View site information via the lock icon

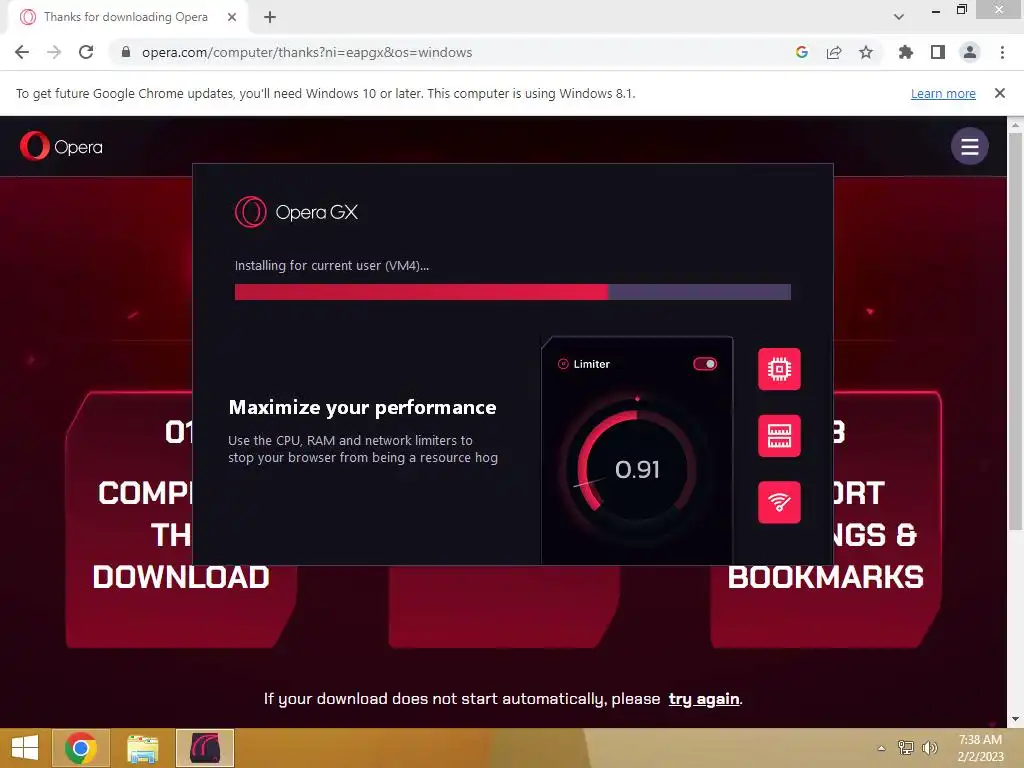pyautogui.click(x=126, y=52)
